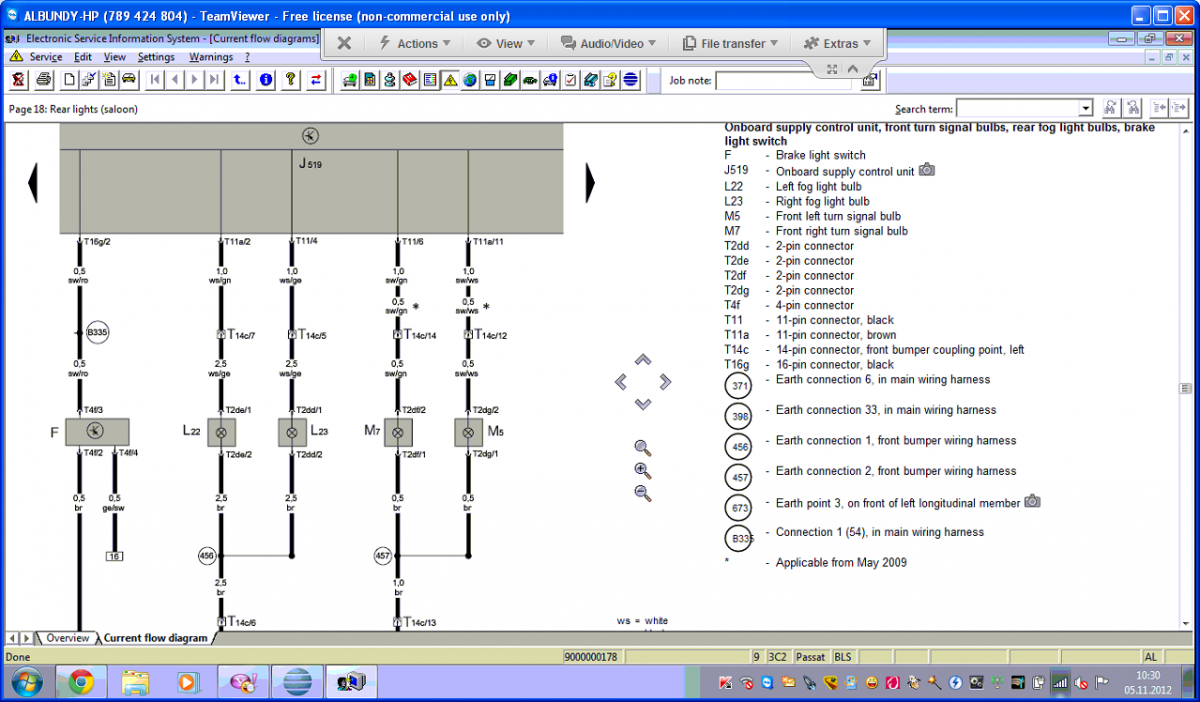Open the Warnings menu
Viewport: 1200px width, 702px height.
click(x=211, y=57)
